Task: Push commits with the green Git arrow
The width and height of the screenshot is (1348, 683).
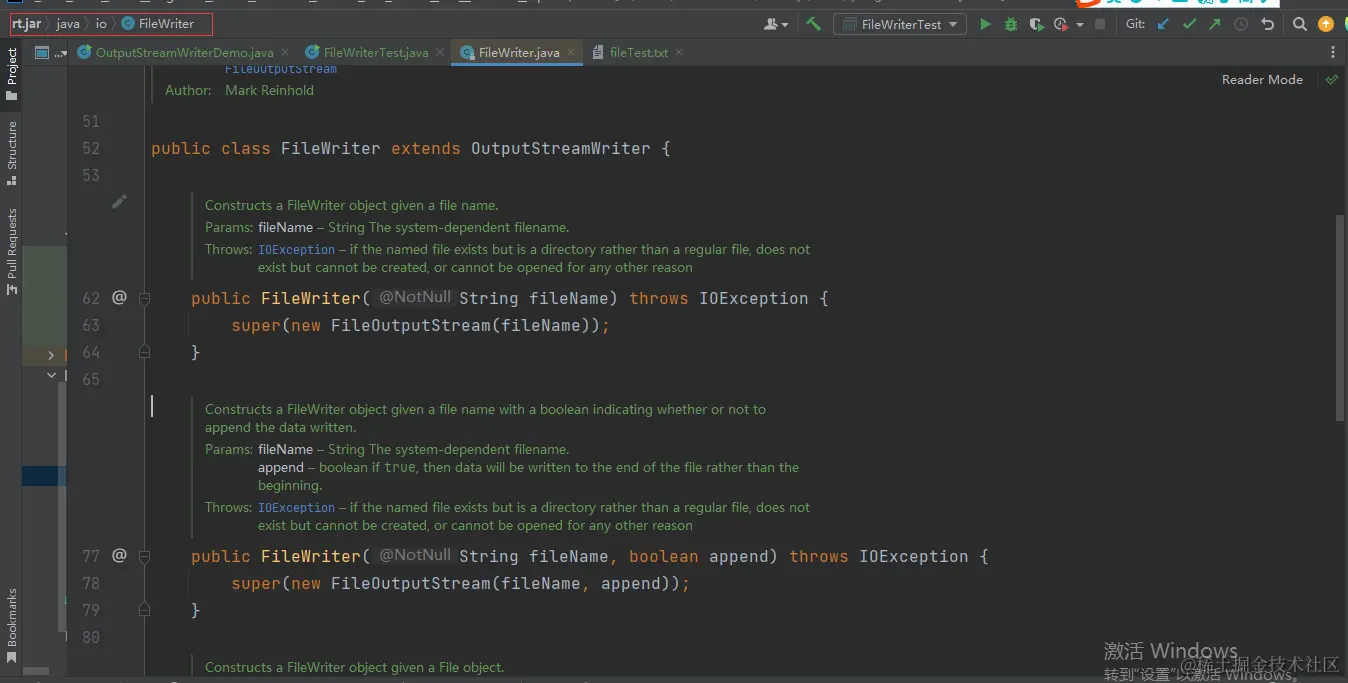Action: point(1215,24)
